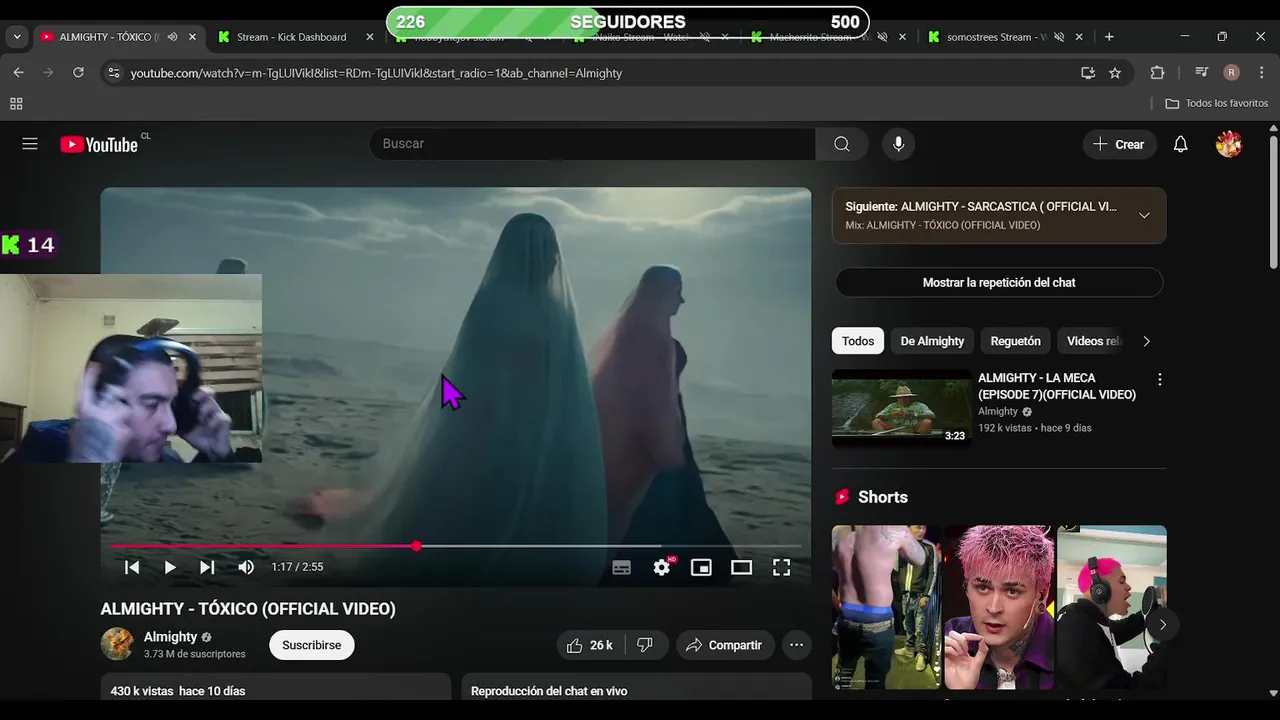Viewport: 1280px width, 720px height.
Task: Open the YouTube hamburger guide menu
Action: pos(30,144)
